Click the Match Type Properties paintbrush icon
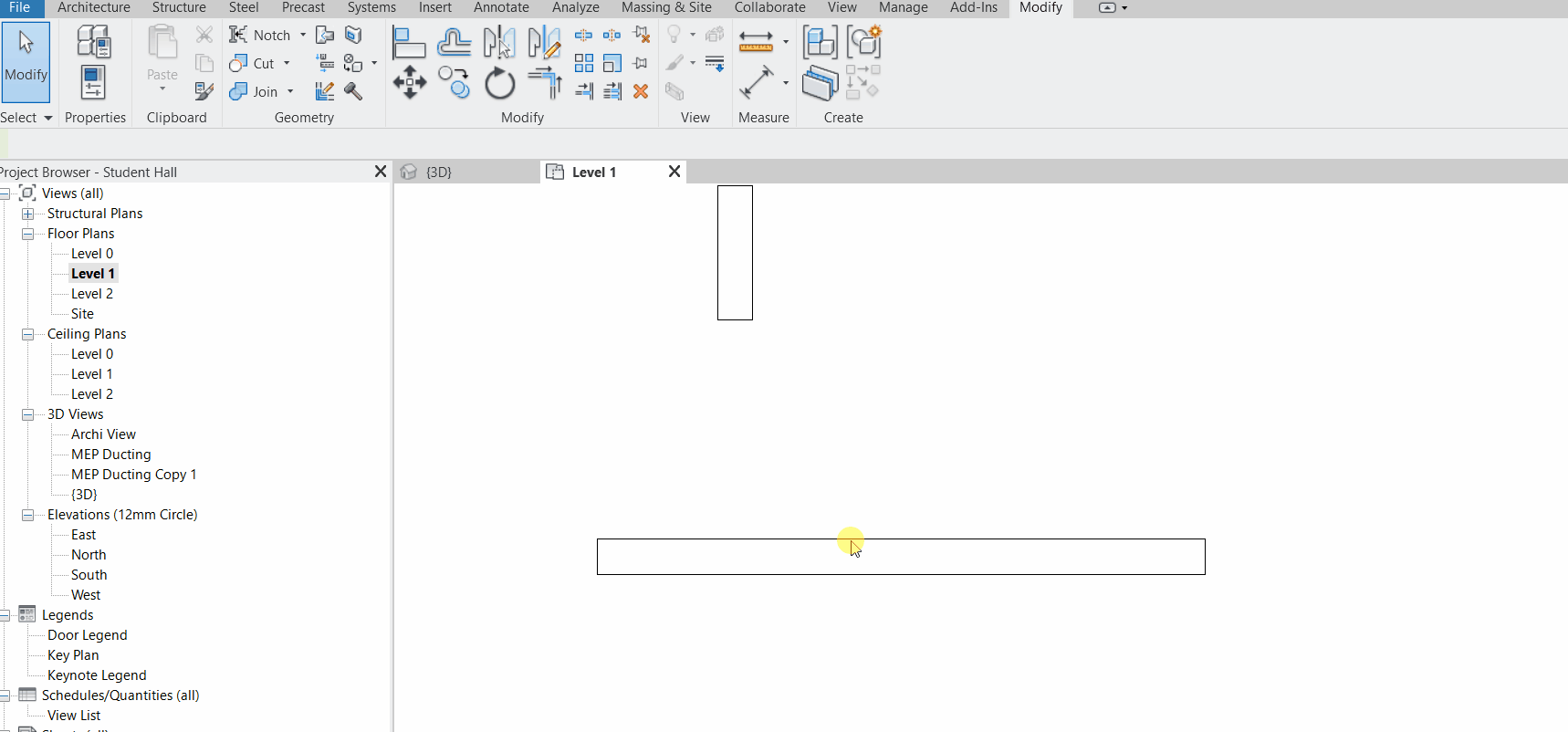Screen dimensions: 1568x732 204,91
